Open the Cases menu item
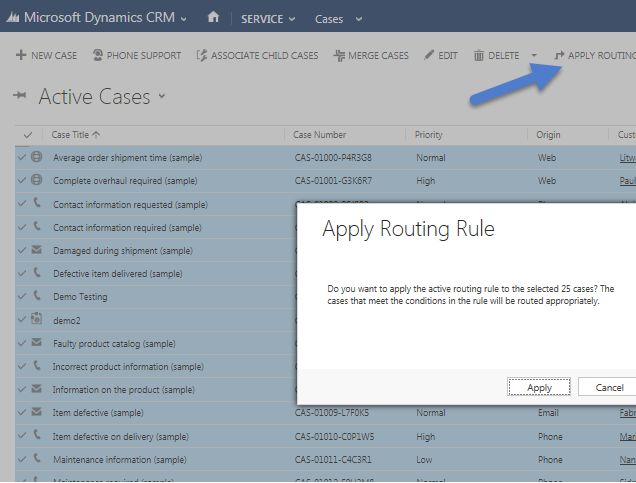This screenshot has height=483, width=636. coord(329,19)
